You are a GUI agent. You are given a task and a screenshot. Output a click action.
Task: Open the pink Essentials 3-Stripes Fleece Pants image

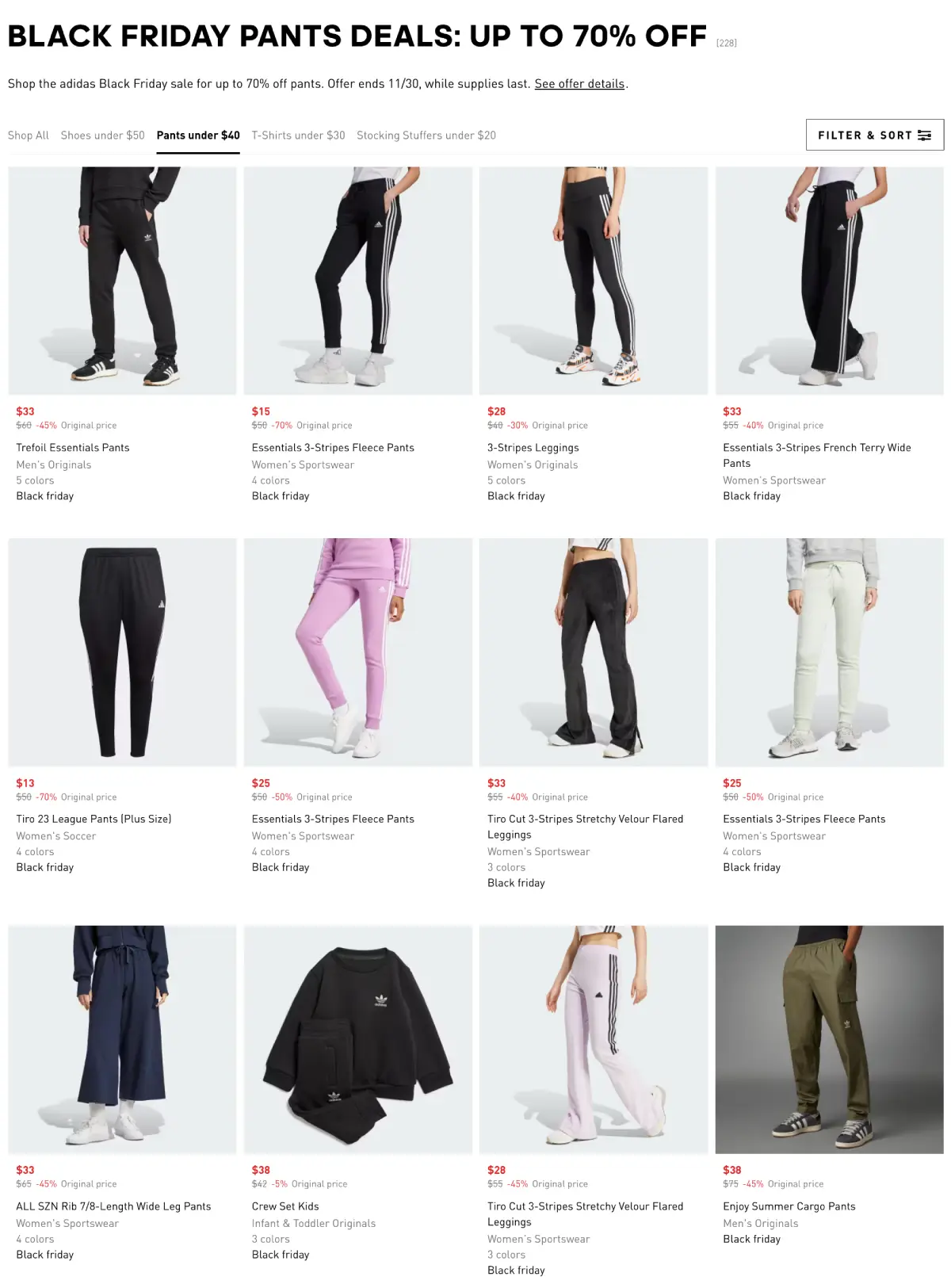pos(358,652)
